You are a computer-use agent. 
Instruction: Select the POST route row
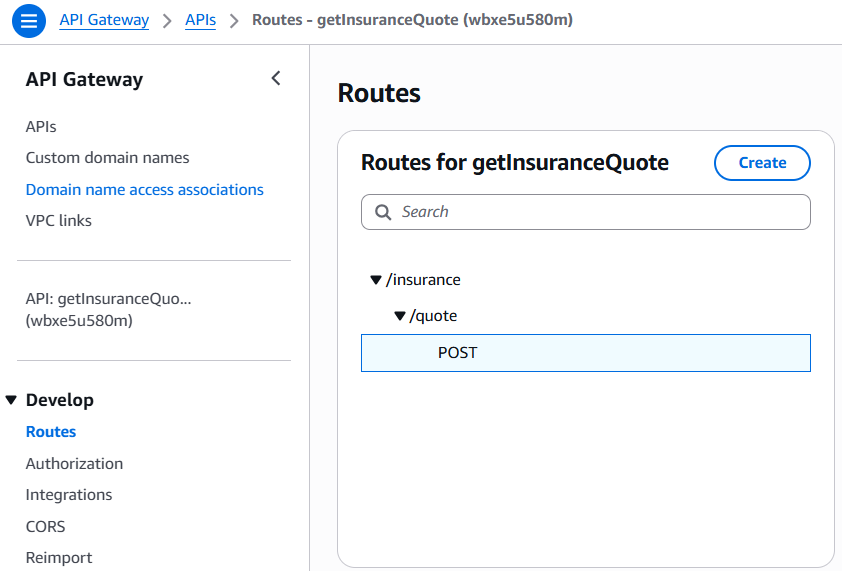pyautogui.click(x=586, y=353)
